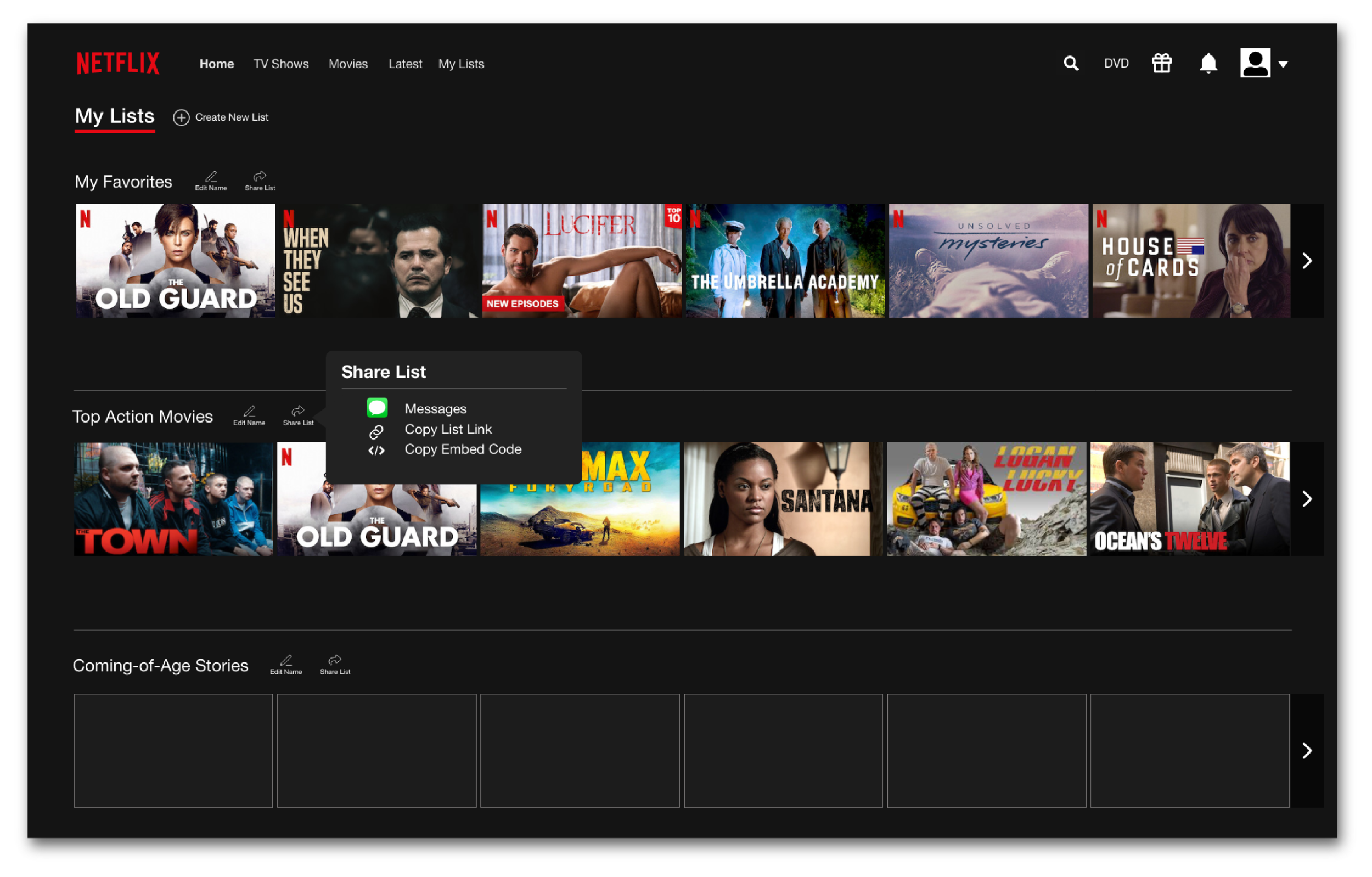Click Share List for Top Action Movies
The width and height of the screenshot is (1372, 877).
(298, 416)
